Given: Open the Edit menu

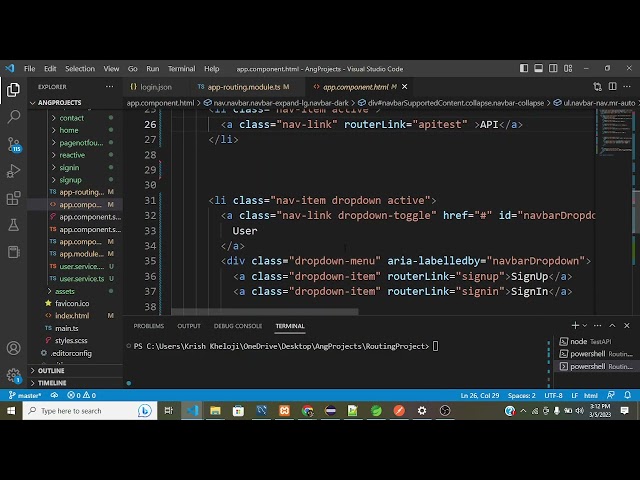Looking at the screenshot, I should pyautogui.click(x=50, y=69).
